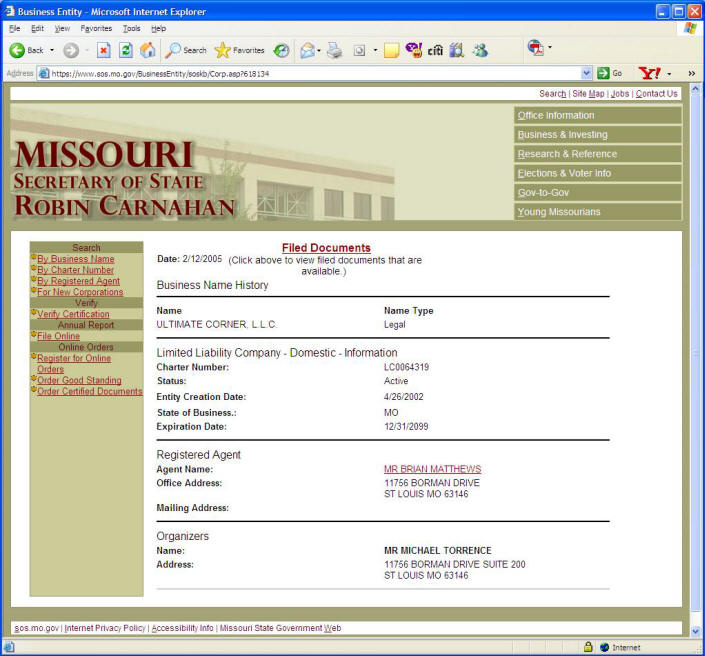705x656 pixels.
Task: Print the page with printer icon
Action: tap(334, 50)
